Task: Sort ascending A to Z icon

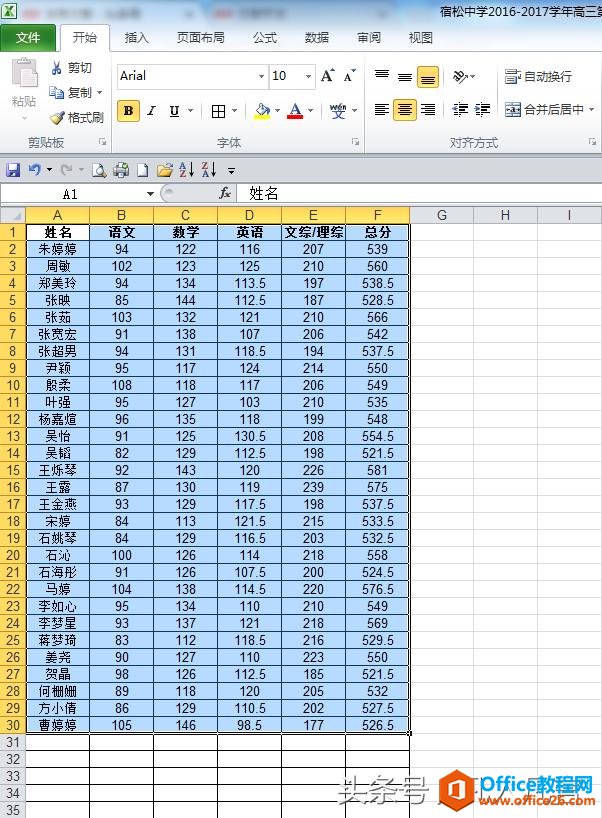Action: point(186,170)
